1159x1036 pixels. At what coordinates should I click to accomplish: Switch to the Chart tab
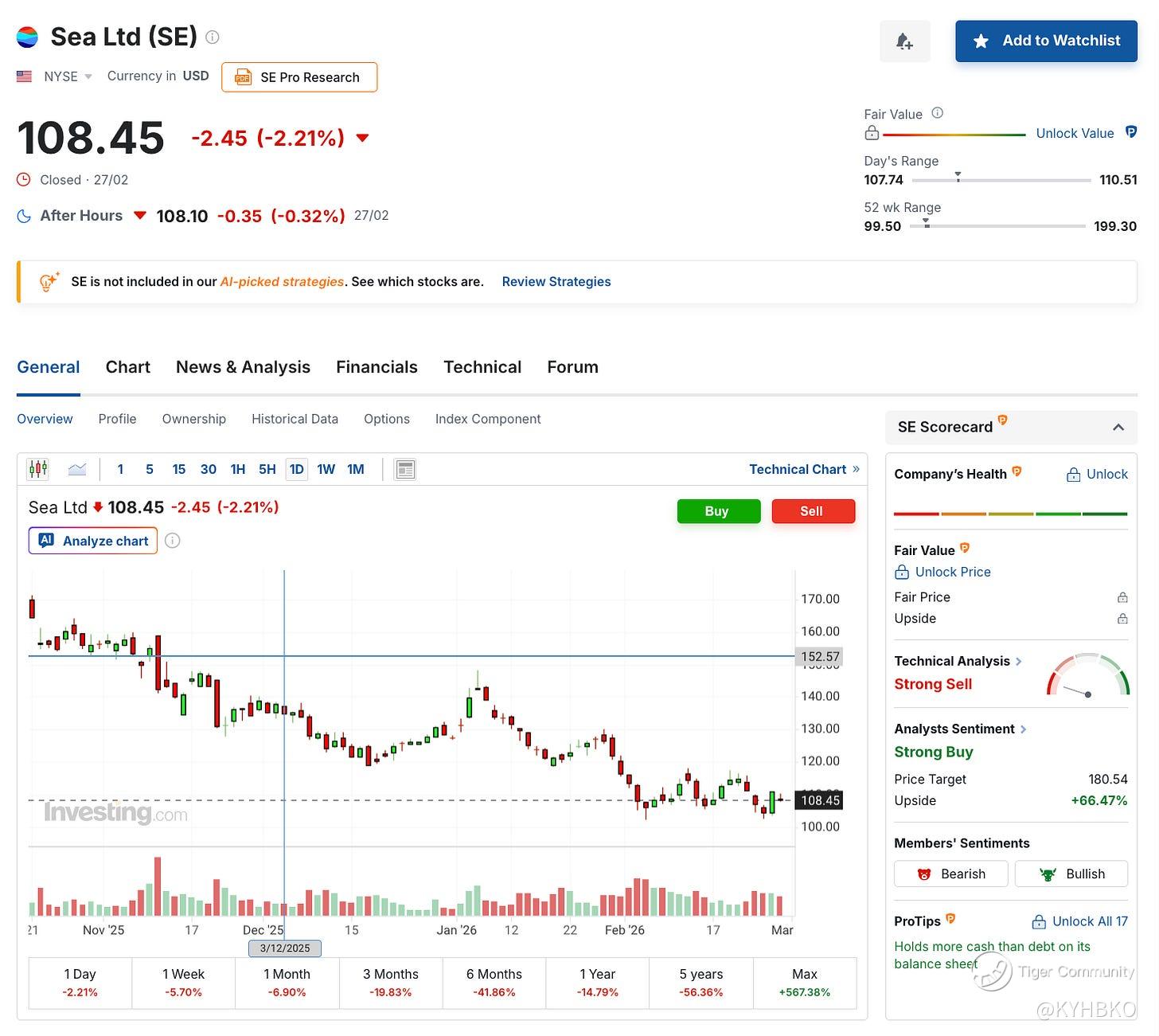click(128, 367)
